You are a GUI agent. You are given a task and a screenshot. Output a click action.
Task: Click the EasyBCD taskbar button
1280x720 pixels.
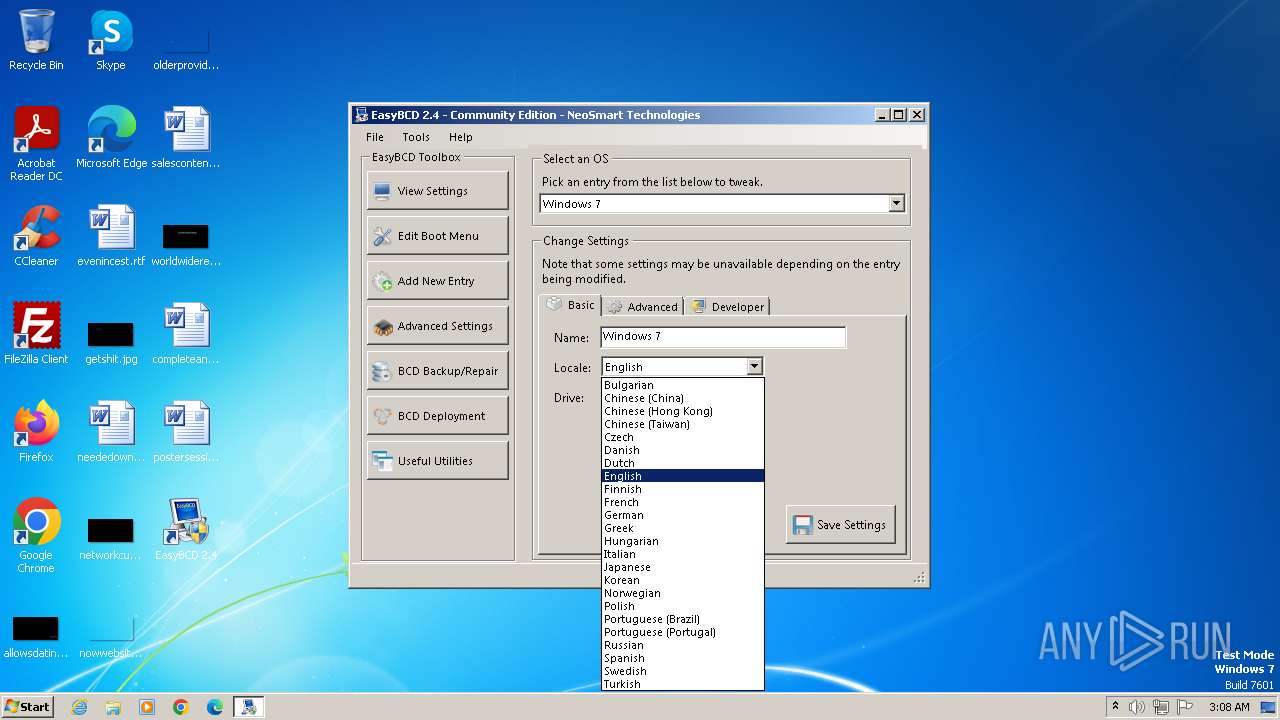(x=249, y=707)
